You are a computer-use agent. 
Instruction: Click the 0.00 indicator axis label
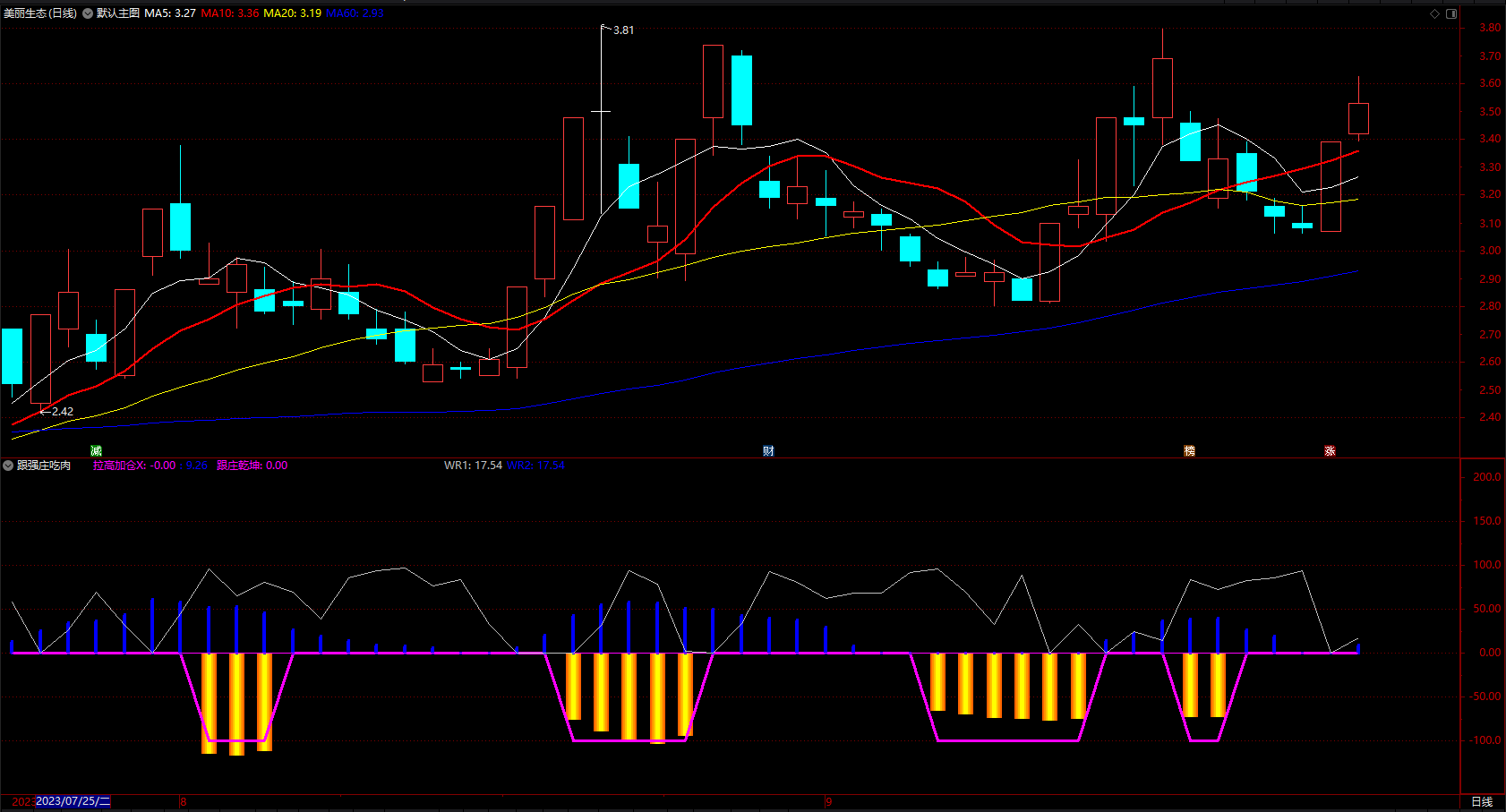coord(1490,653)
